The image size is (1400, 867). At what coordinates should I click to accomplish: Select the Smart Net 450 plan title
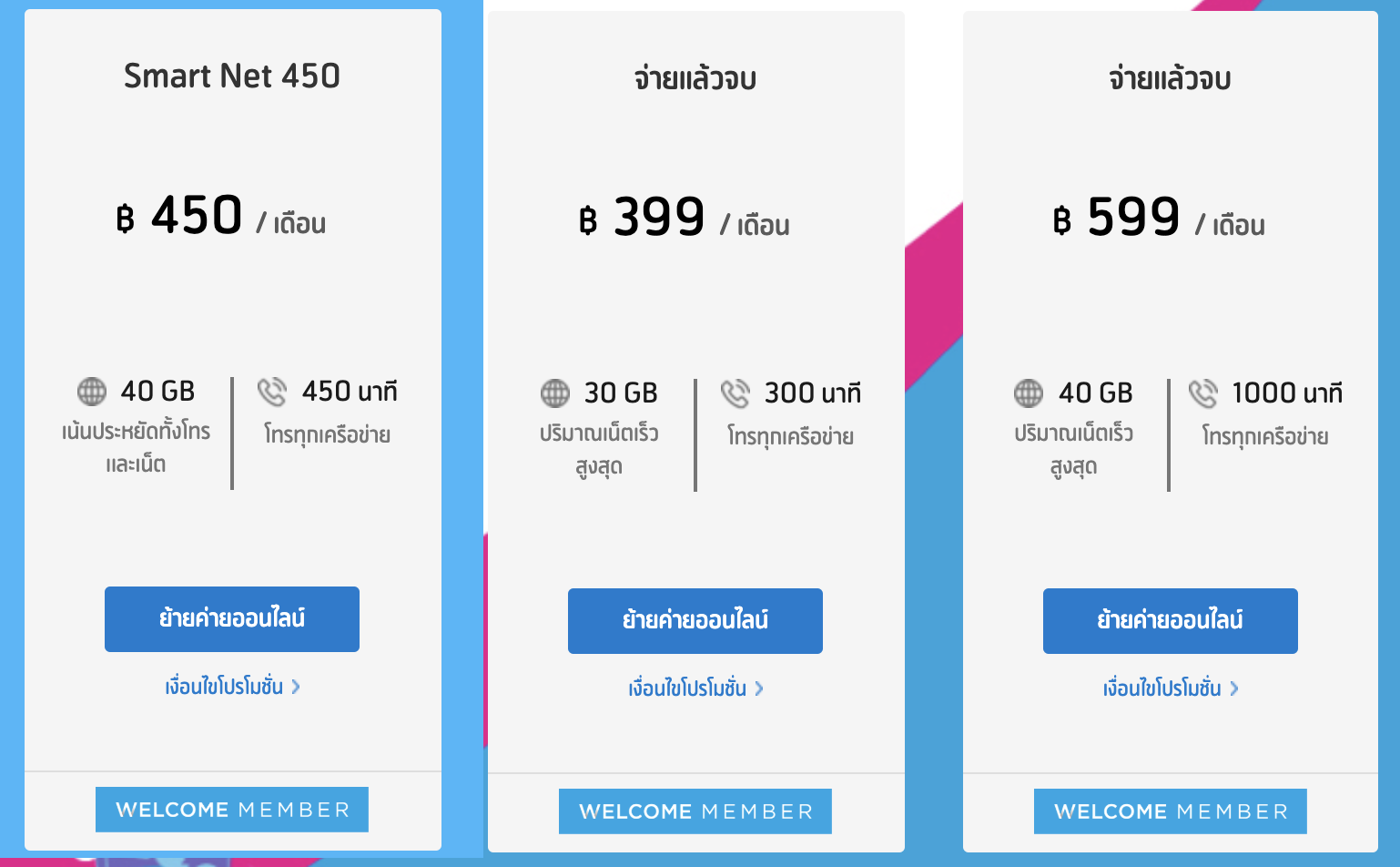point(232,76)
